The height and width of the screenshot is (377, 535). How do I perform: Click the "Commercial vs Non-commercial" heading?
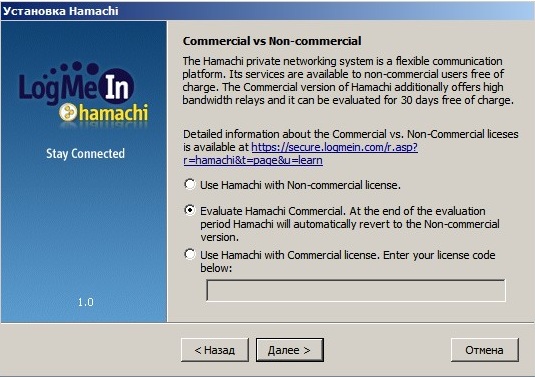272,41
